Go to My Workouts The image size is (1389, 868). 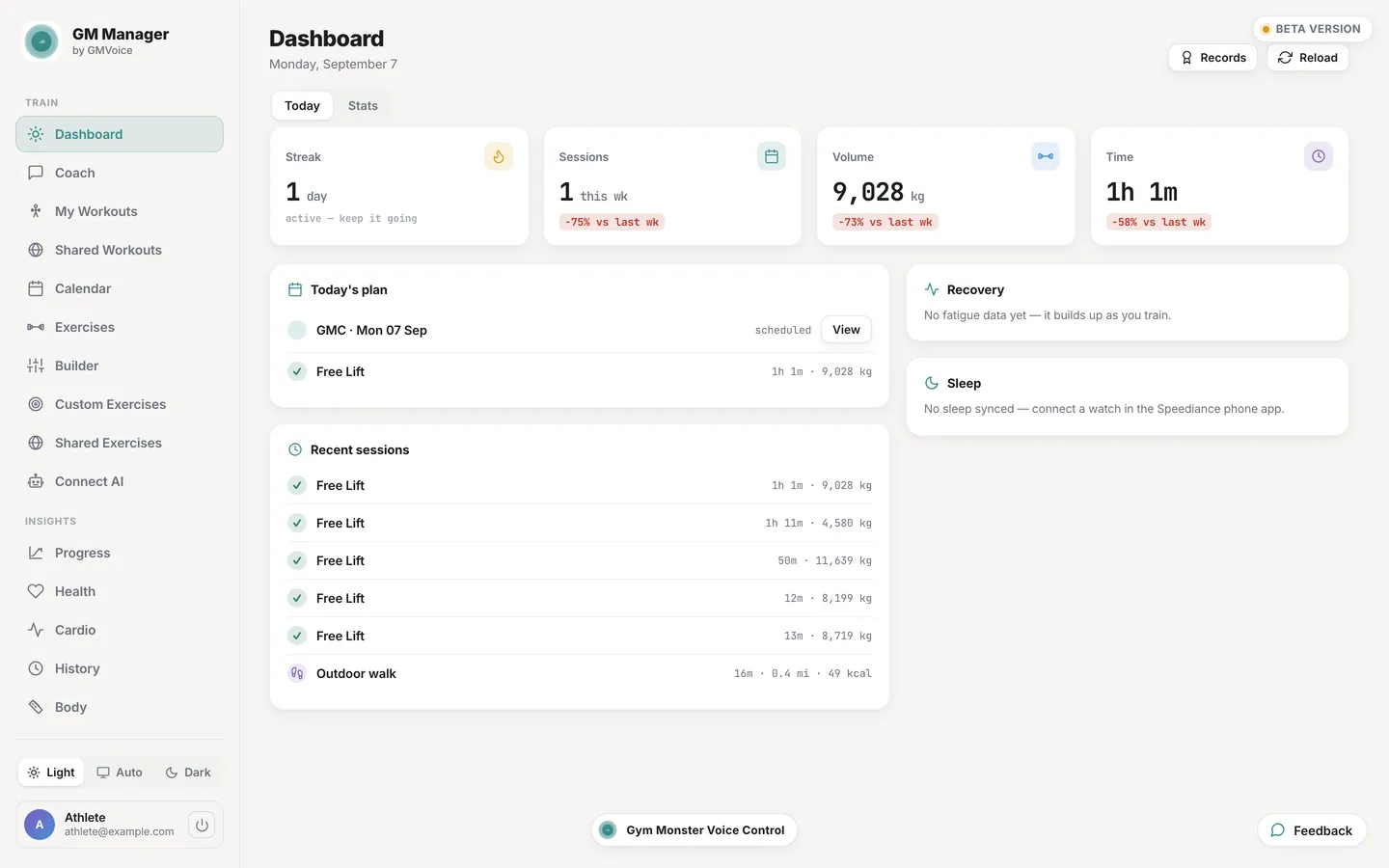pyautogui.click(x=120, y=211)
